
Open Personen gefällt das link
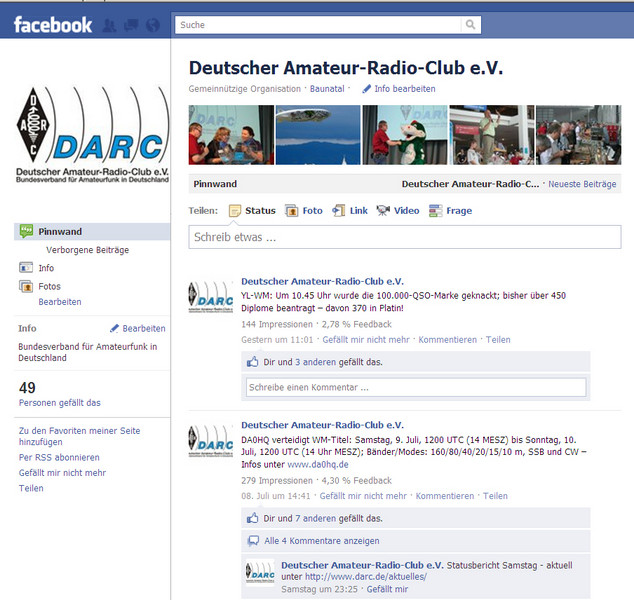coord(59,403)
